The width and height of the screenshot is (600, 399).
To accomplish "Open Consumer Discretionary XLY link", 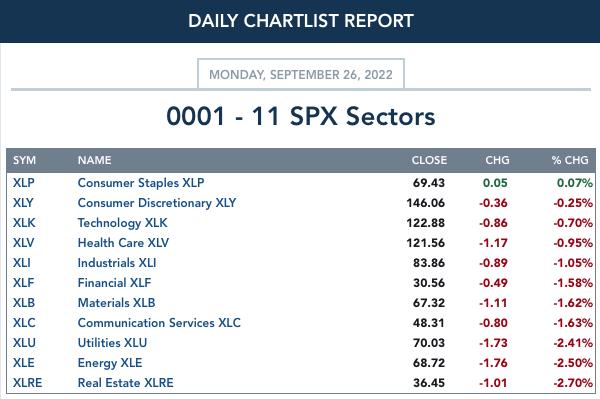I will 157,203.
